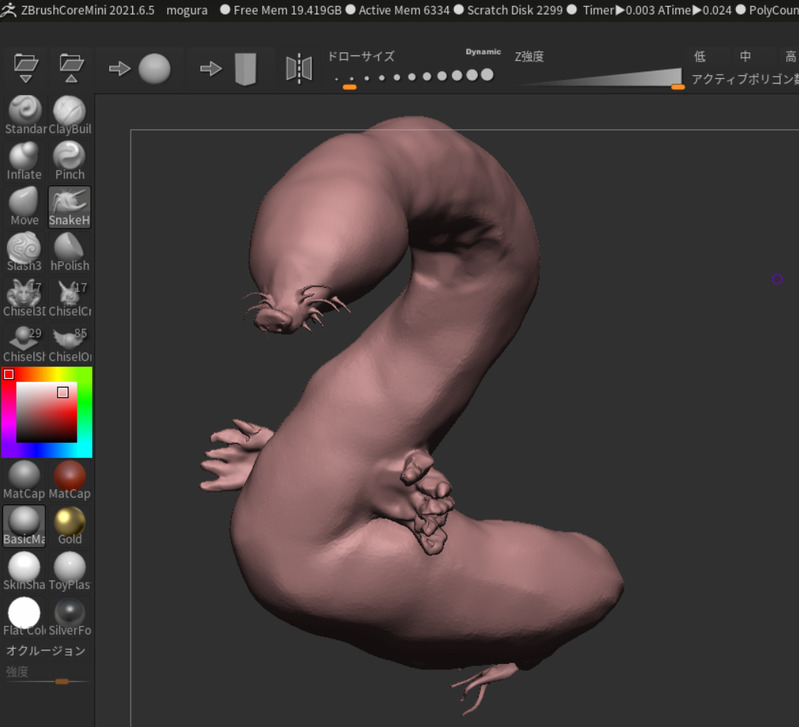Choose the SilverFoil material
The image size is (799, 727).
click(70, 616)
